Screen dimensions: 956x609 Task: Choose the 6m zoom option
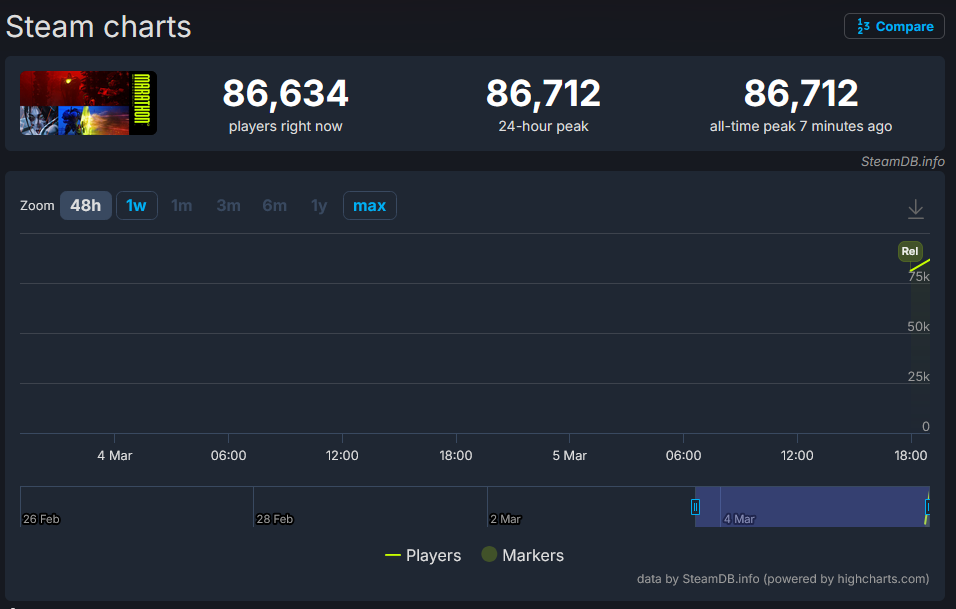click(274, 205)
